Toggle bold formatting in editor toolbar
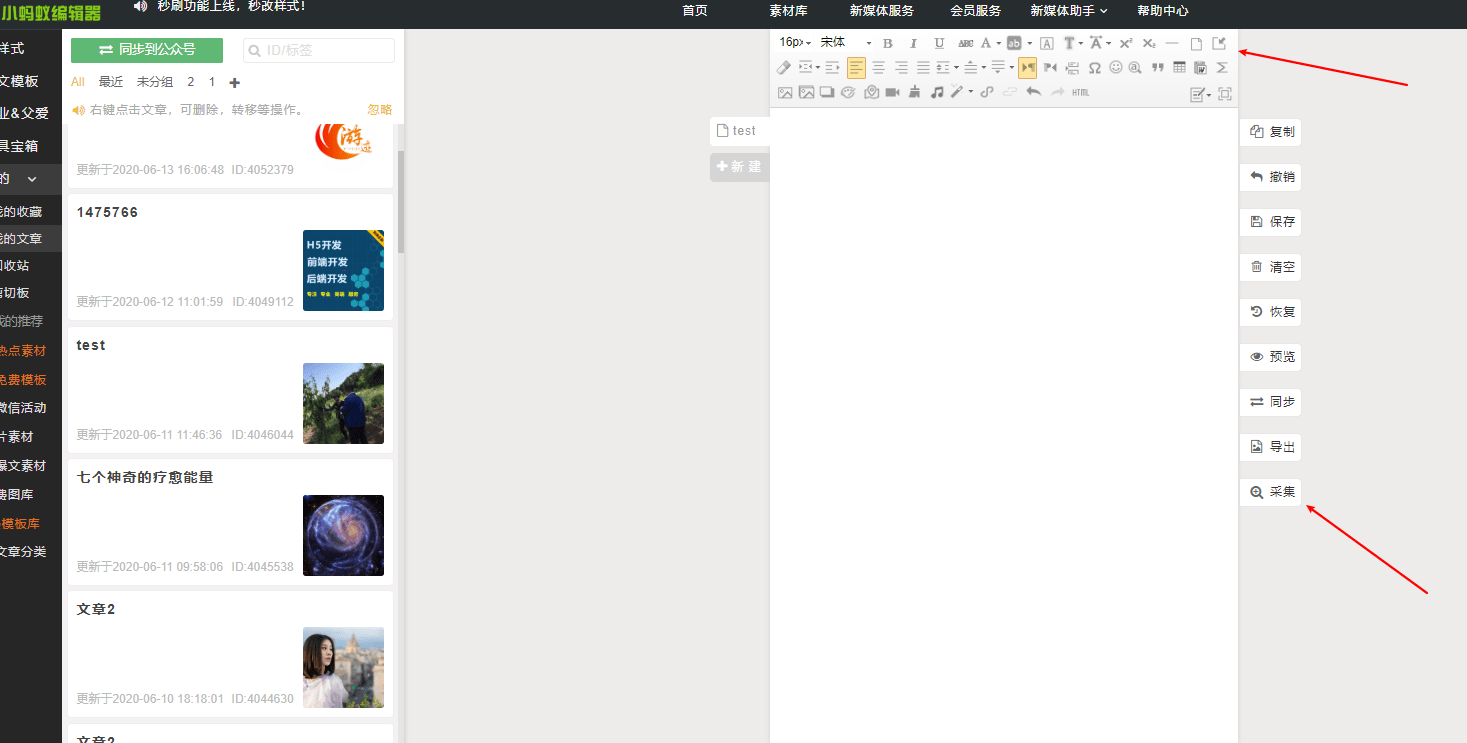 click(887, 43)
